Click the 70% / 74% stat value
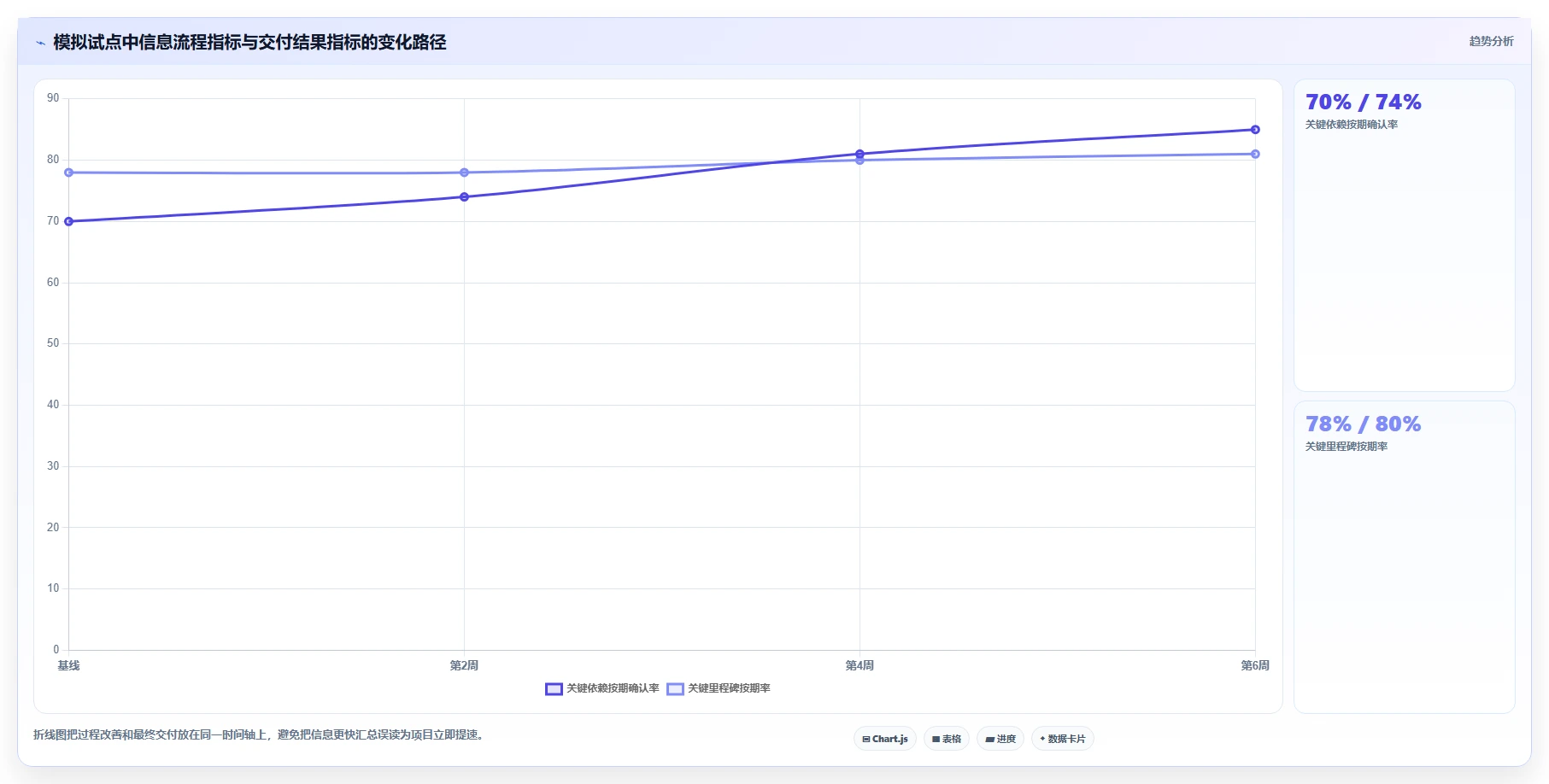Image resolution: width=1549 pixels, height=784 pixels. tap(1364, 102)
